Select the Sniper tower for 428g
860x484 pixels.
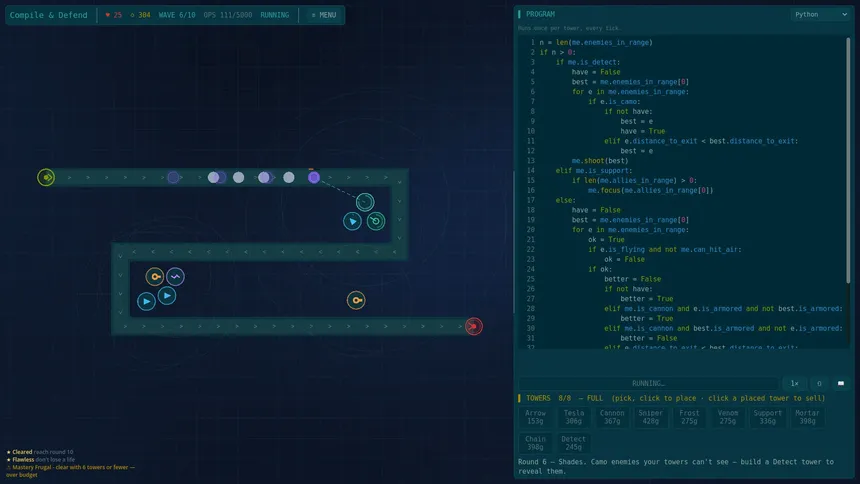click(650, 417)
